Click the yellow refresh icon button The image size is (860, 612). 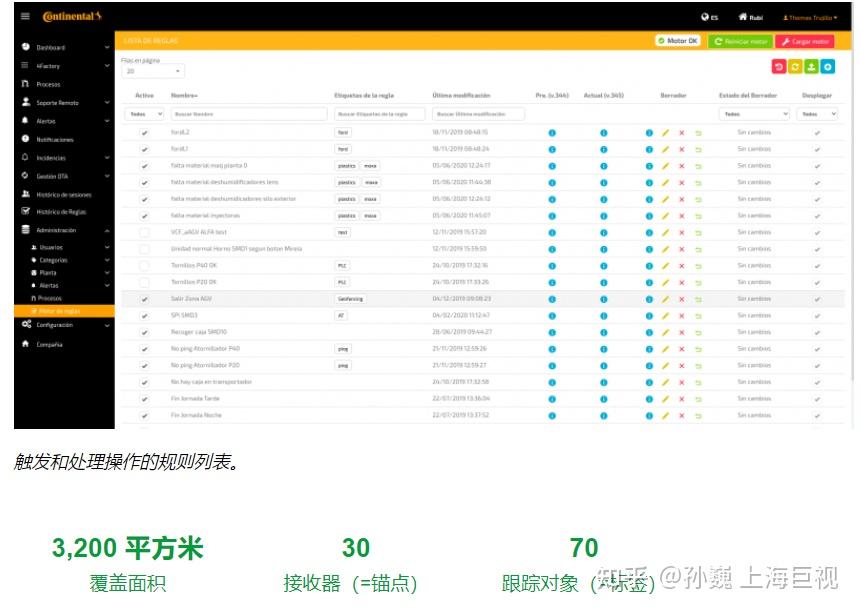tap(795, 66)
